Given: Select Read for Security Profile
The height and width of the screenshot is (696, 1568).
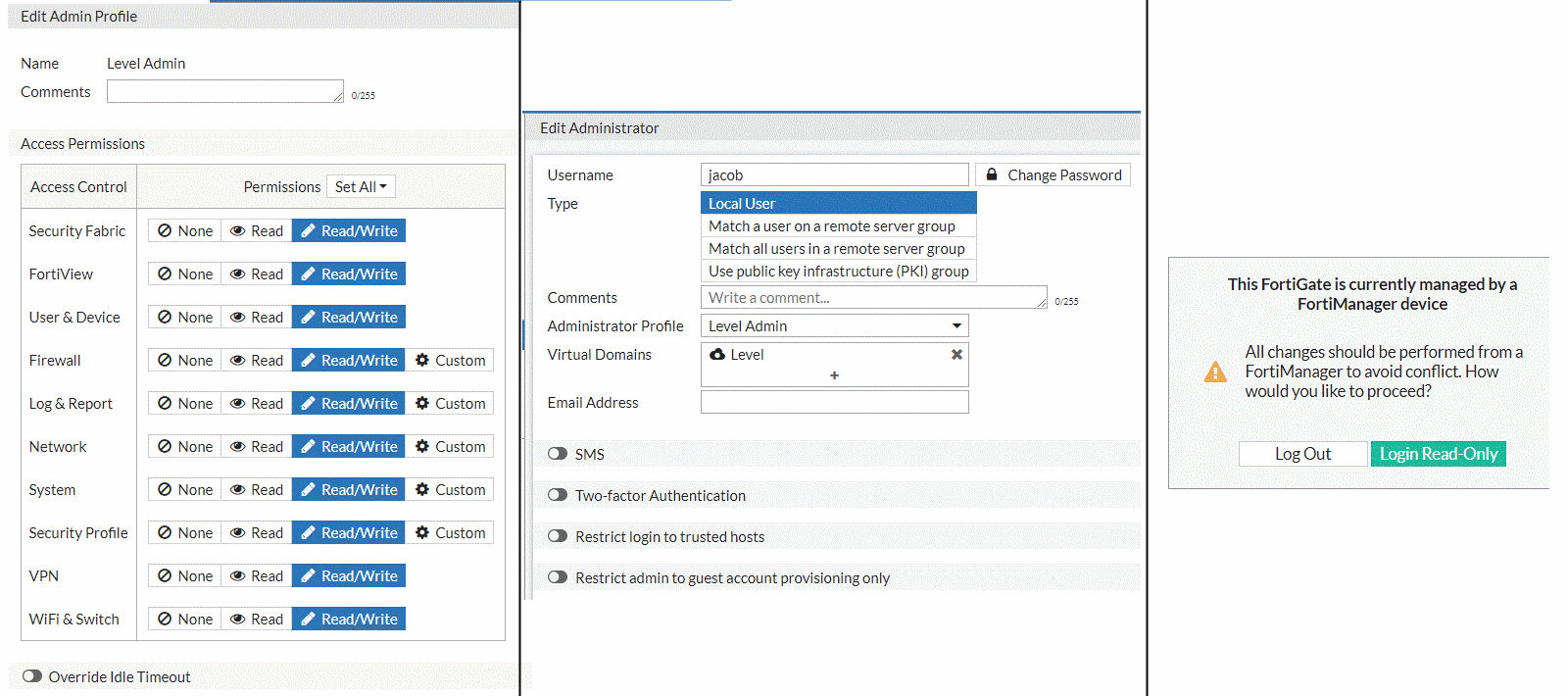Looking at the screenshot, I should click(x=257, y=532).
